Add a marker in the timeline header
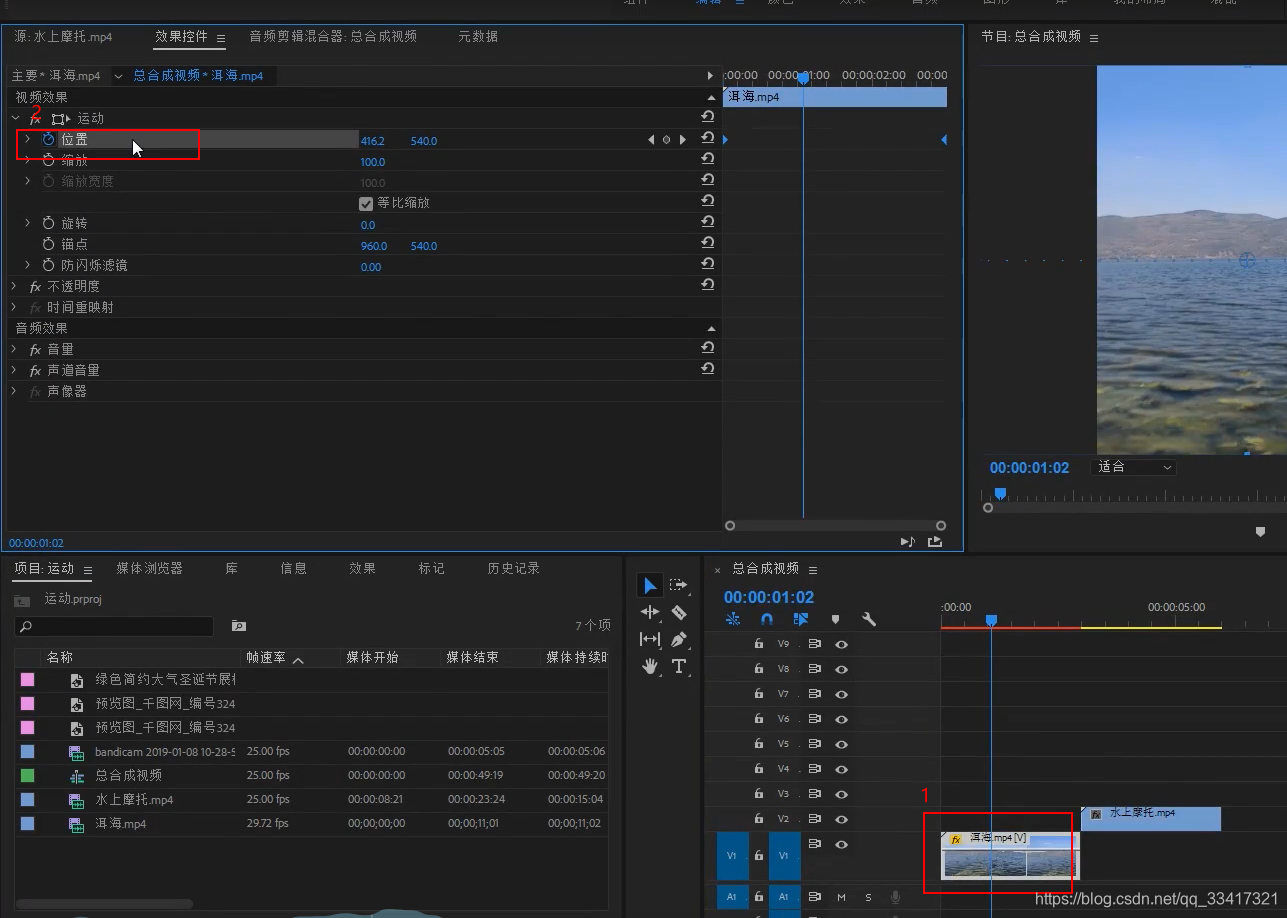The image size is (1287, 918). coord(835,619)
